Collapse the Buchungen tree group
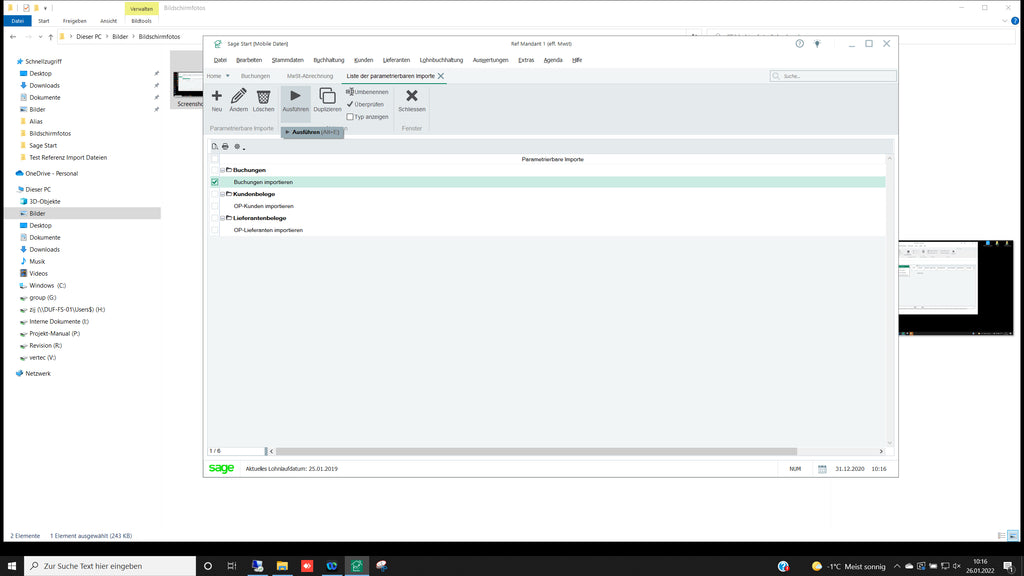The image size is (1024, 576). (222, 170)
